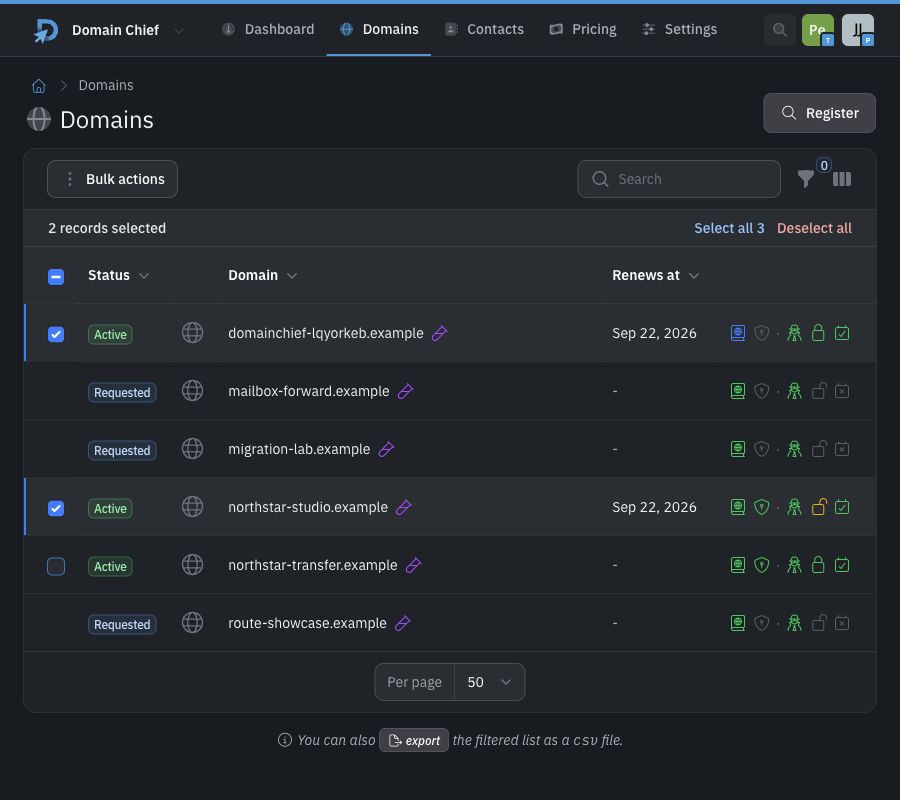900x800 pixels.
Task: Sort by the Renews at column header
Action: (x=655, y=275)
